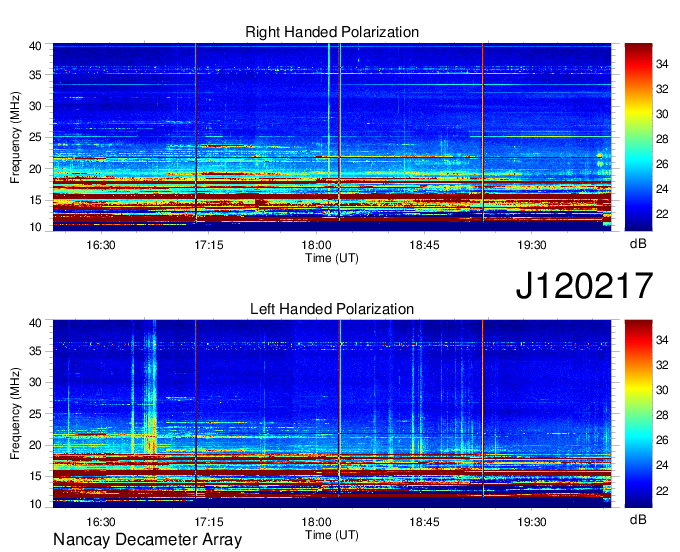Click Frequency (MHz) axis label of Right Handed plot

[15, 137]
